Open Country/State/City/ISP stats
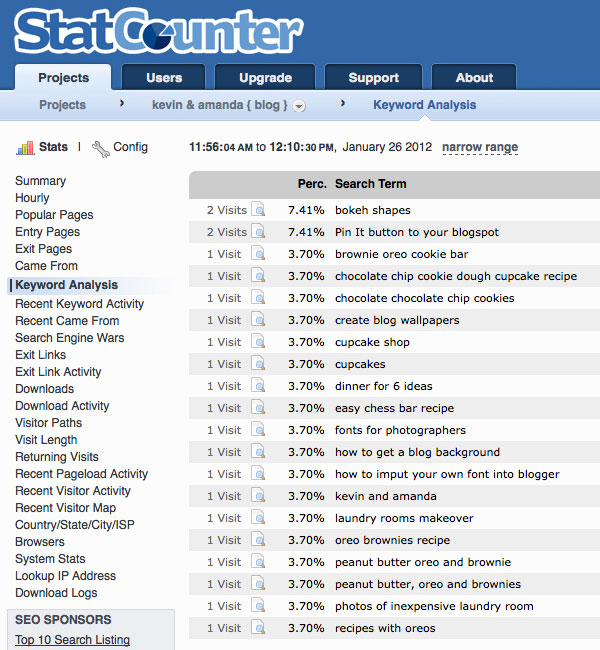The width and height of the screenshot is (600, 650). [75, 525]
